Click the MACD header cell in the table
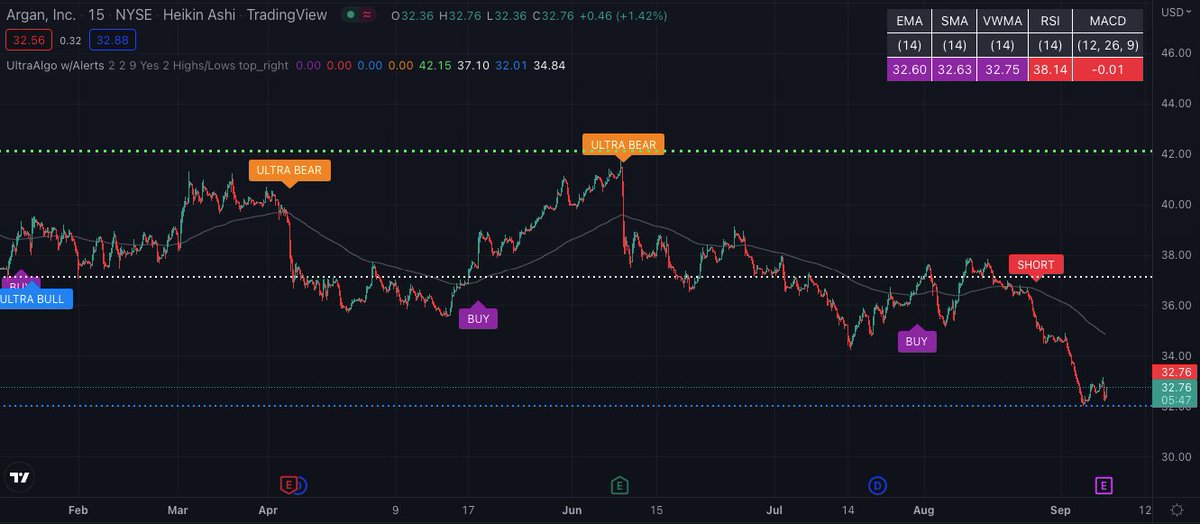This screenshot has height=524, width=1200. (x=1106, y=20)
